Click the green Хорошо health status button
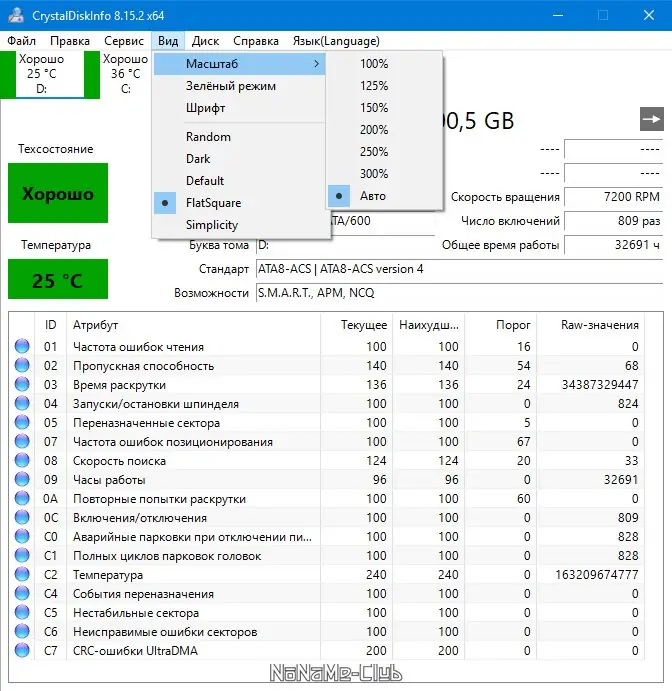Viewport: 672px width, 691px height. 58,193
